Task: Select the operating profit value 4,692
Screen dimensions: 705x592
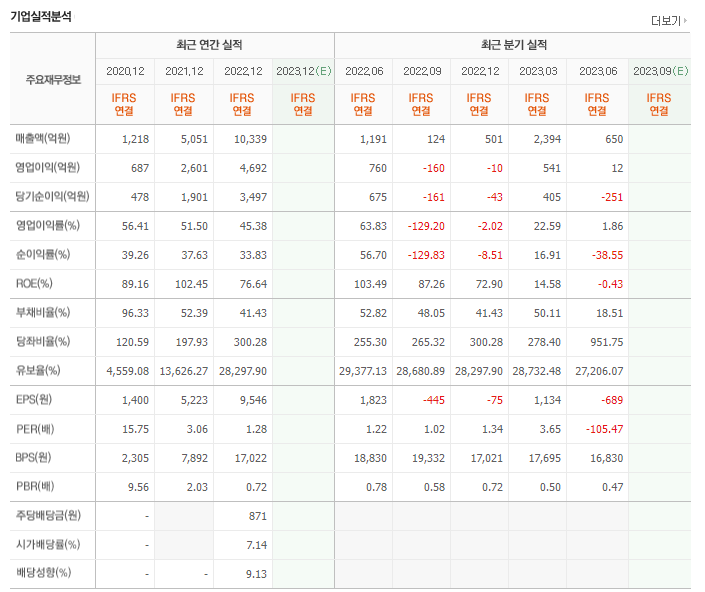Action: coord(253,168)
